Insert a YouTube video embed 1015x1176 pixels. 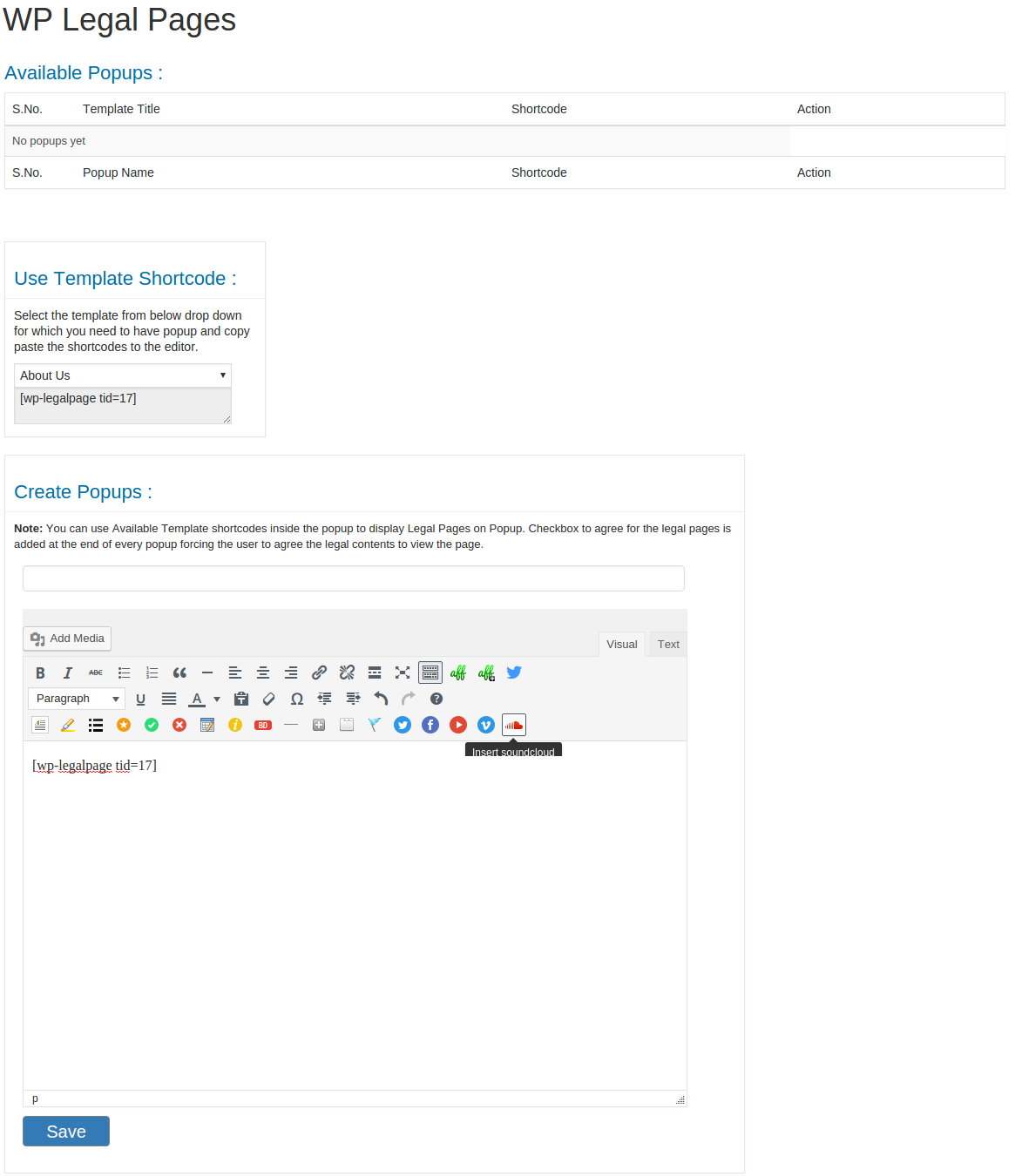point(458,725)
